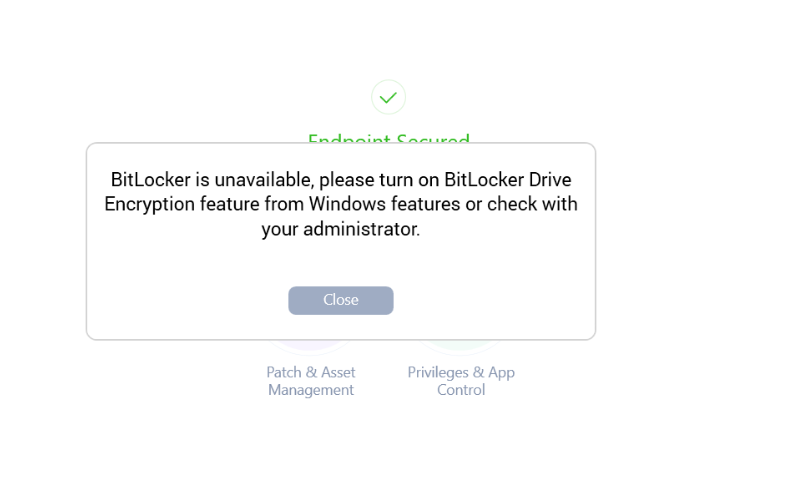
Task: Click the word 'Management' under Patch & Asset
Action: click(x=311, y=390)
